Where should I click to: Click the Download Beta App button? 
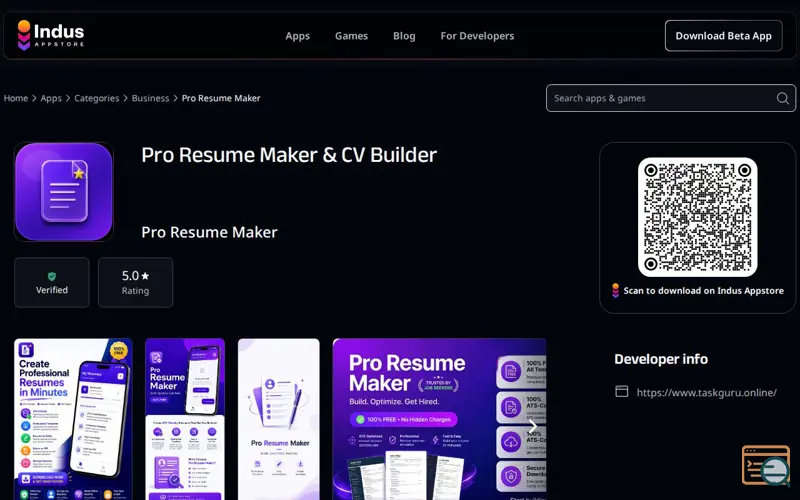click(x=723, y=36)
